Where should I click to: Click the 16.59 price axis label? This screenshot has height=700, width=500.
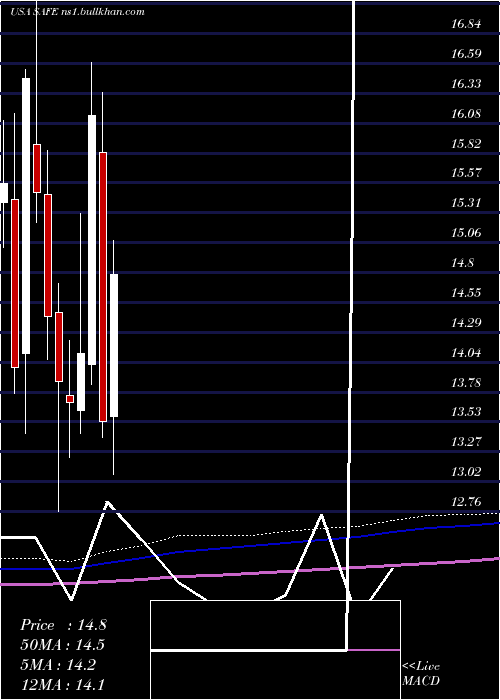click(466, 54)
